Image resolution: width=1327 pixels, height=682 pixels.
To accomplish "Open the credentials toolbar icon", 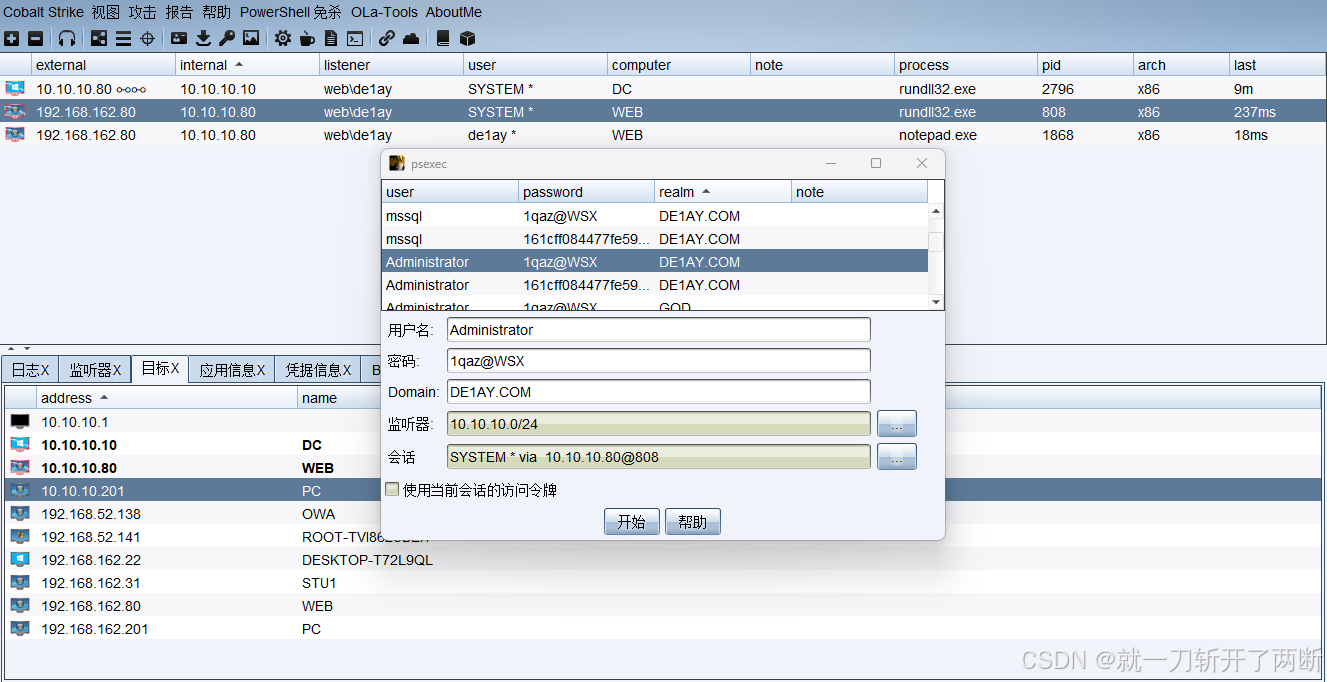I will [x=179, y=38].
